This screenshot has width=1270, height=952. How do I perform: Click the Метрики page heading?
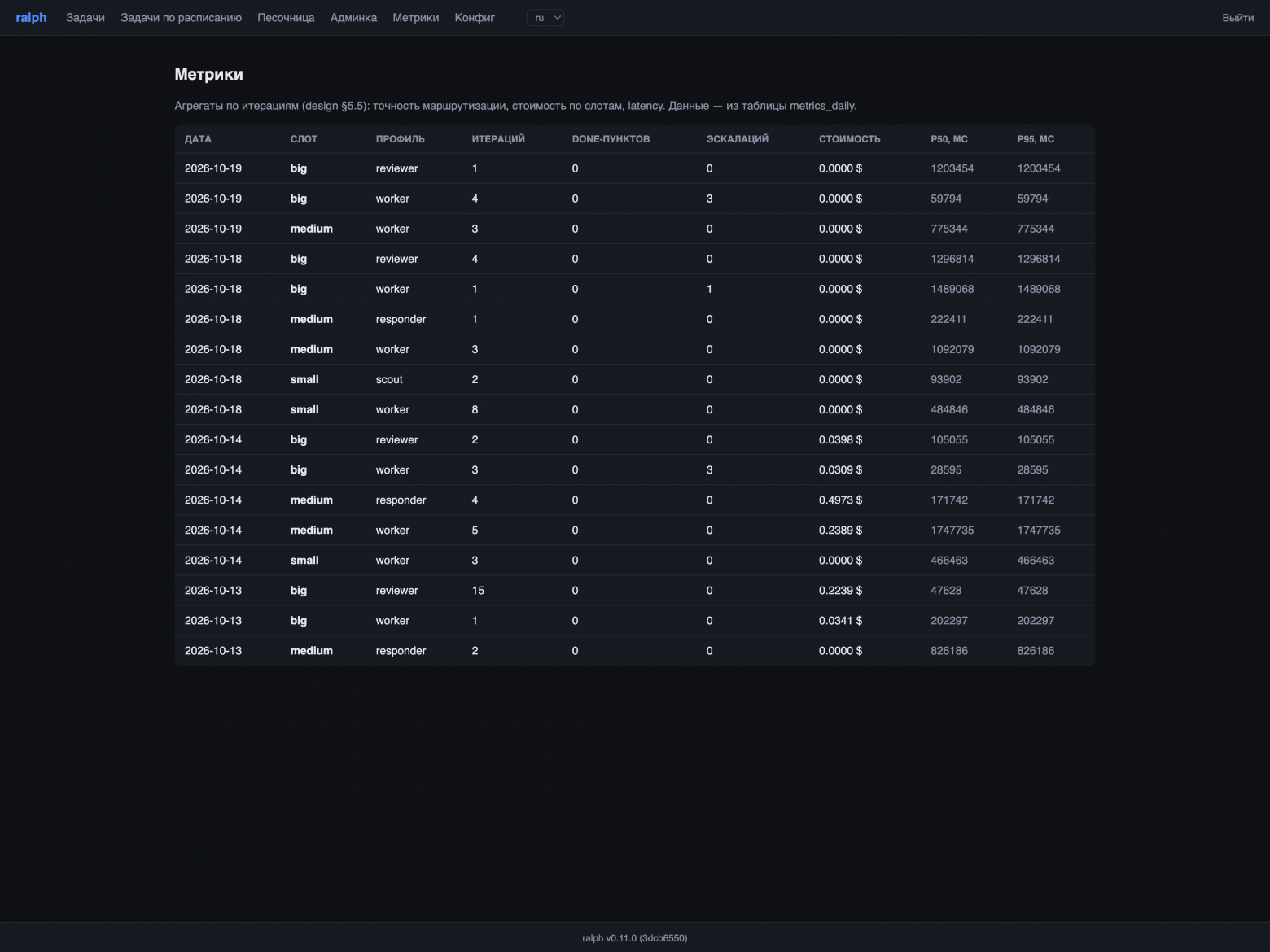coord(208,74)
